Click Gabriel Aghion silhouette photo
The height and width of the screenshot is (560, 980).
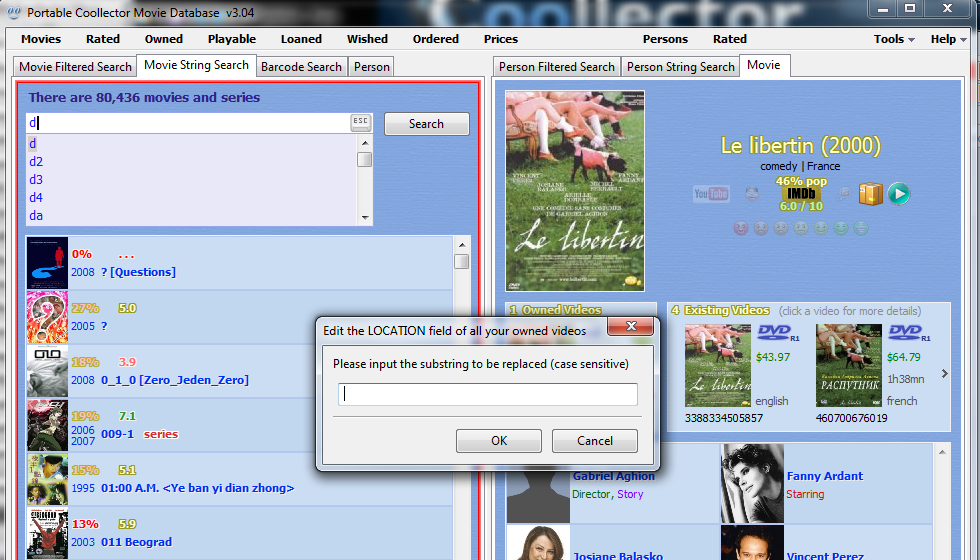tap(538, 494)
